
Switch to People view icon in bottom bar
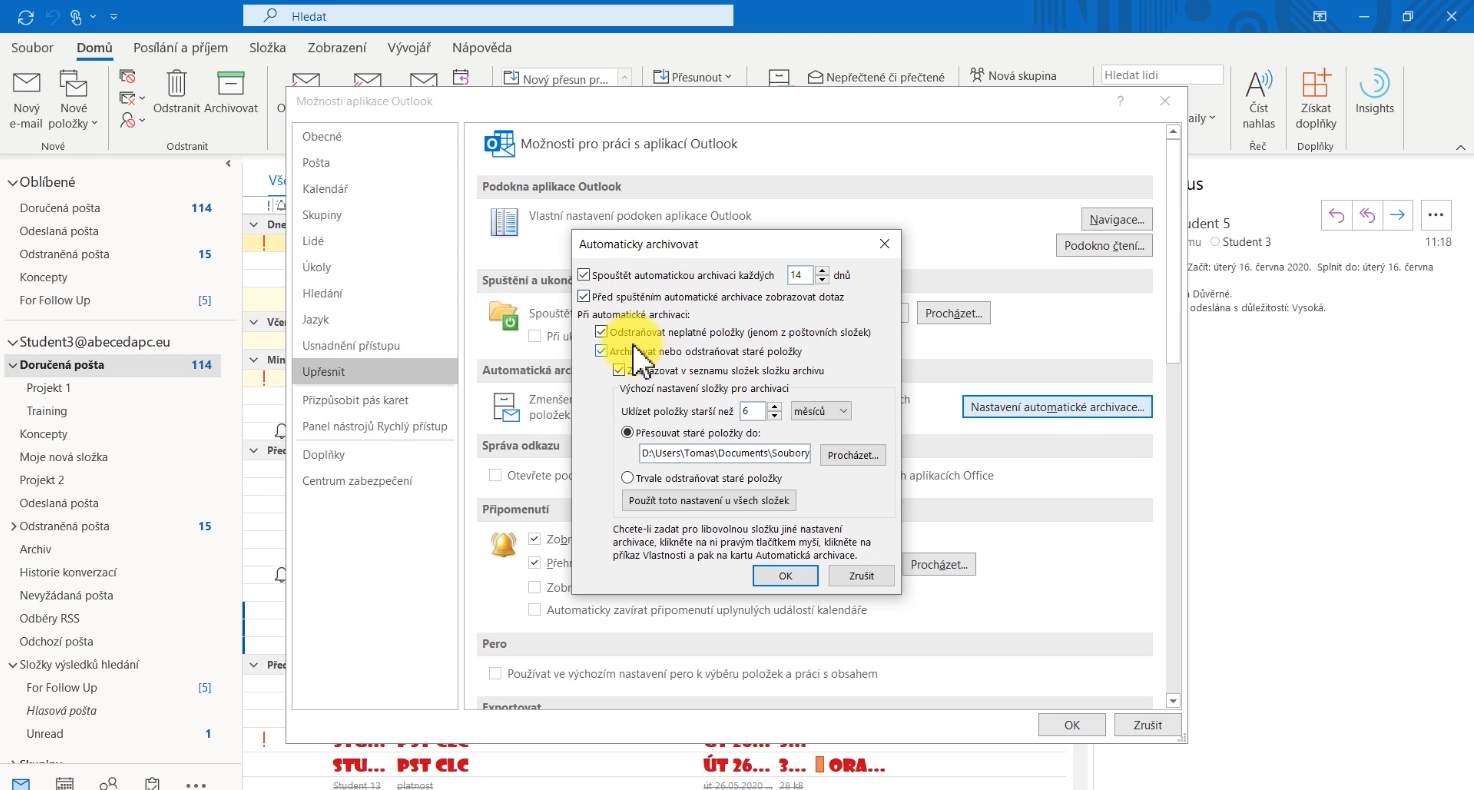[109, 783]
